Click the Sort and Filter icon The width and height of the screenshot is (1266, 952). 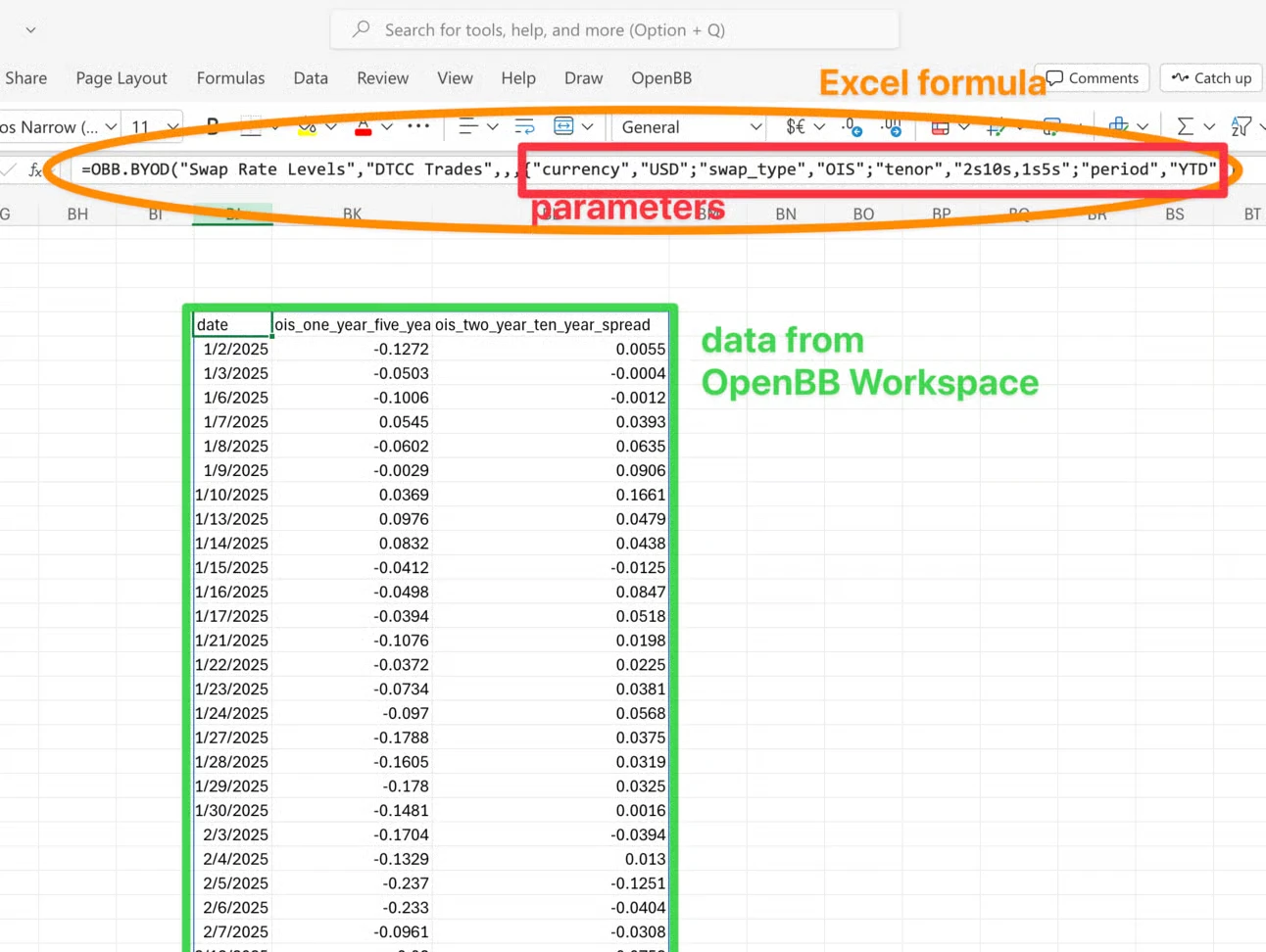tap(1241, 126)
